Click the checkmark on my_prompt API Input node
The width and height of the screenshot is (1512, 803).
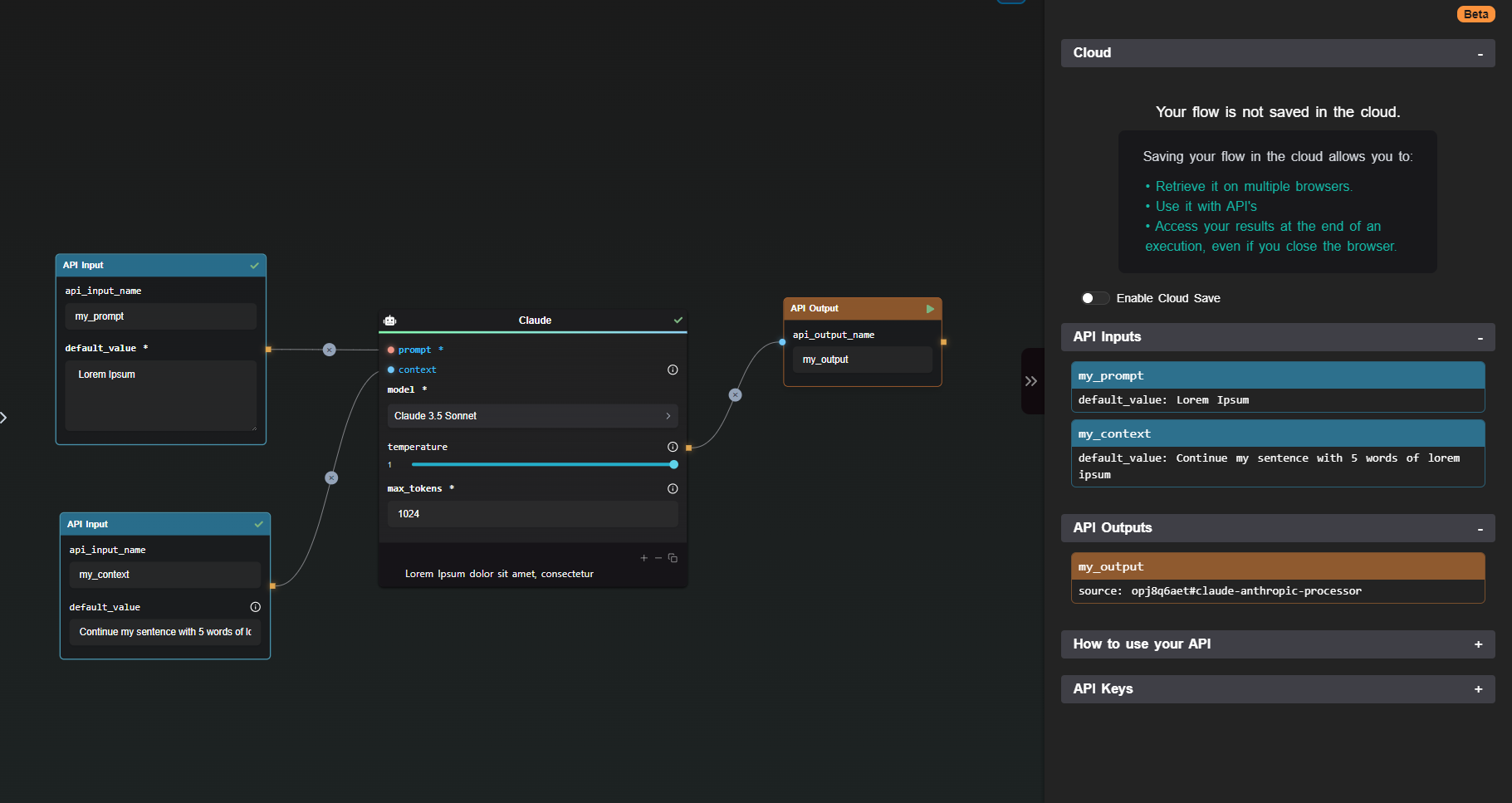coord(254,266)
